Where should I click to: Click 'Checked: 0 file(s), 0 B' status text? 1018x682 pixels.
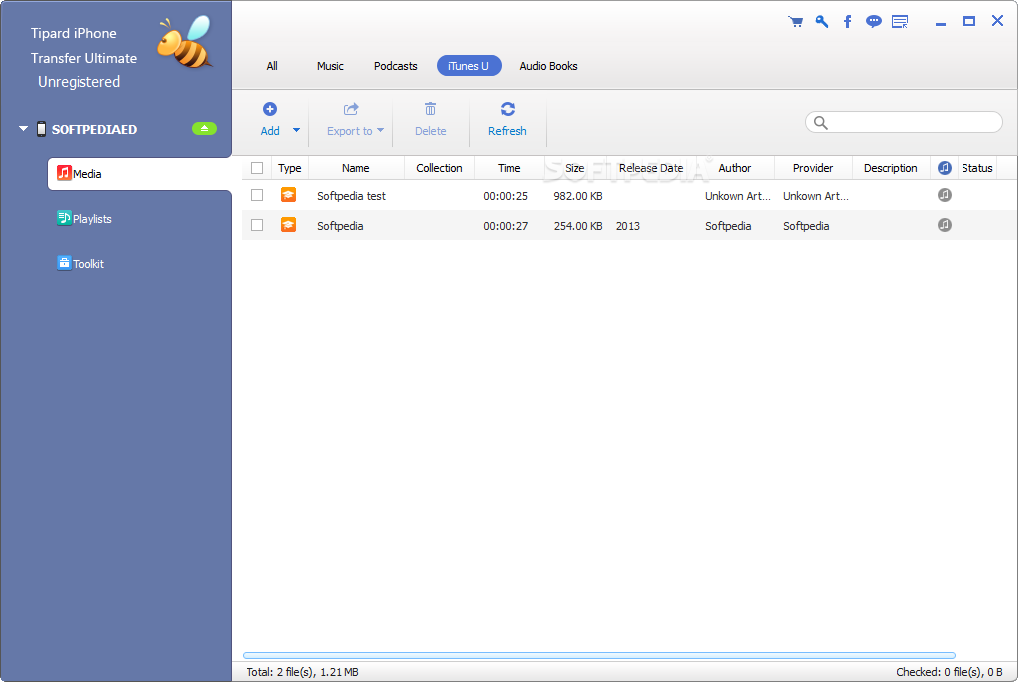pyautogui.click(x=949, y=672)
